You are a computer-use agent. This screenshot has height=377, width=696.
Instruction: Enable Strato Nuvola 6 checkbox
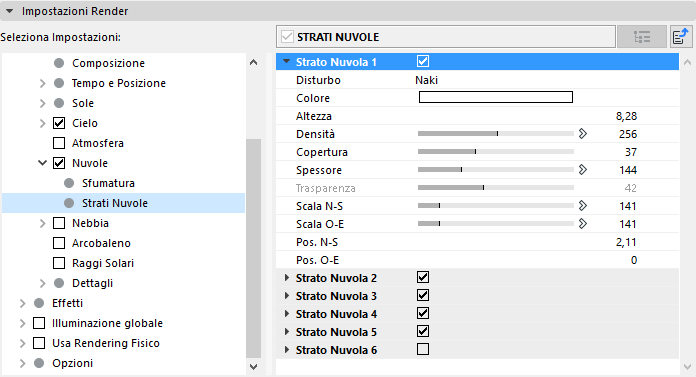[423, 349]
